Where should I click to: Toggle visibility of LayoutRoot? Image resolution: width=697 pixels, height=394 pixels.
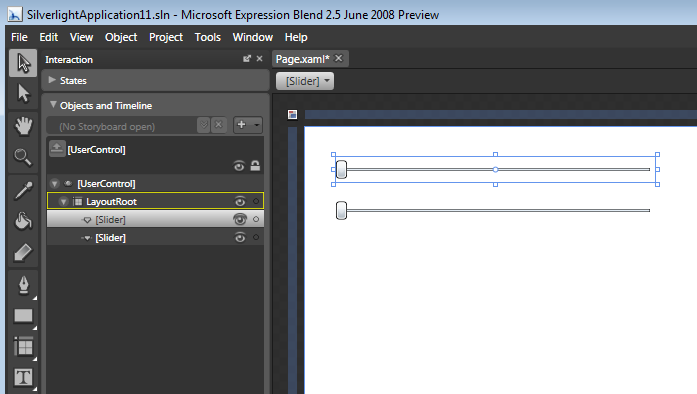(240, 201)
